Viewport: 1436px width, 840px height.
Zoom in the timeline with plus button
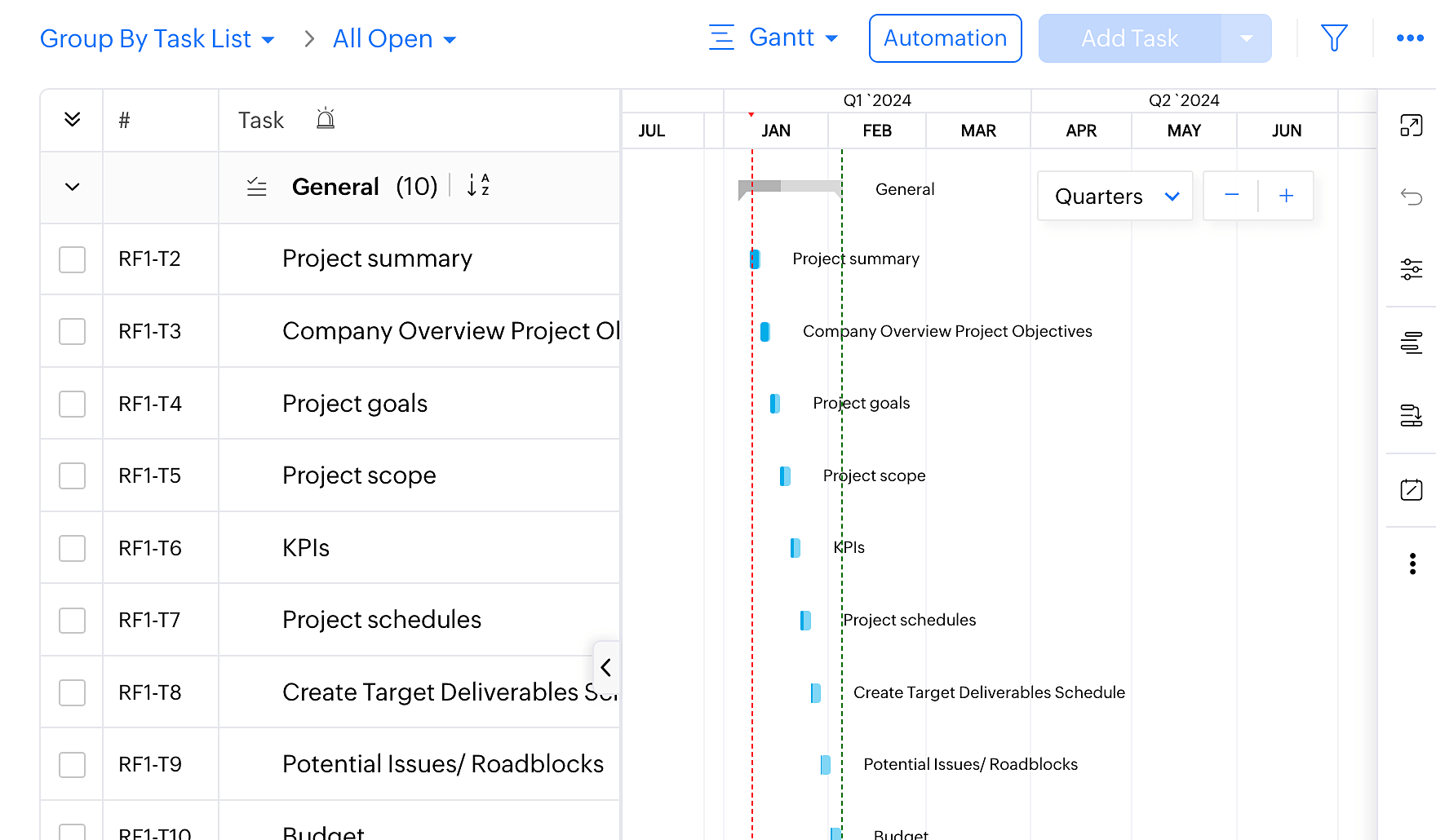click(1286, 196)
